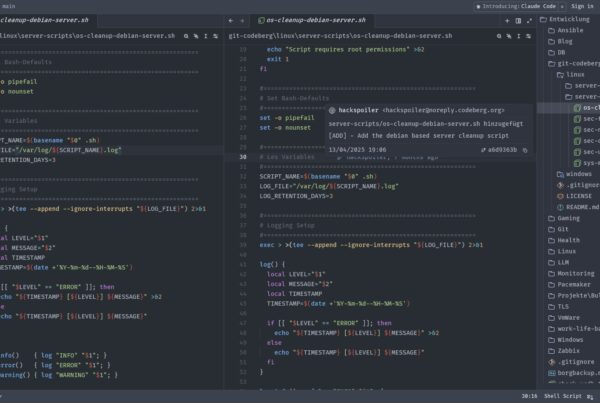600x403 pixels.
Task: Click the line 41 log() function definition
Action: [x=272, y=264]
